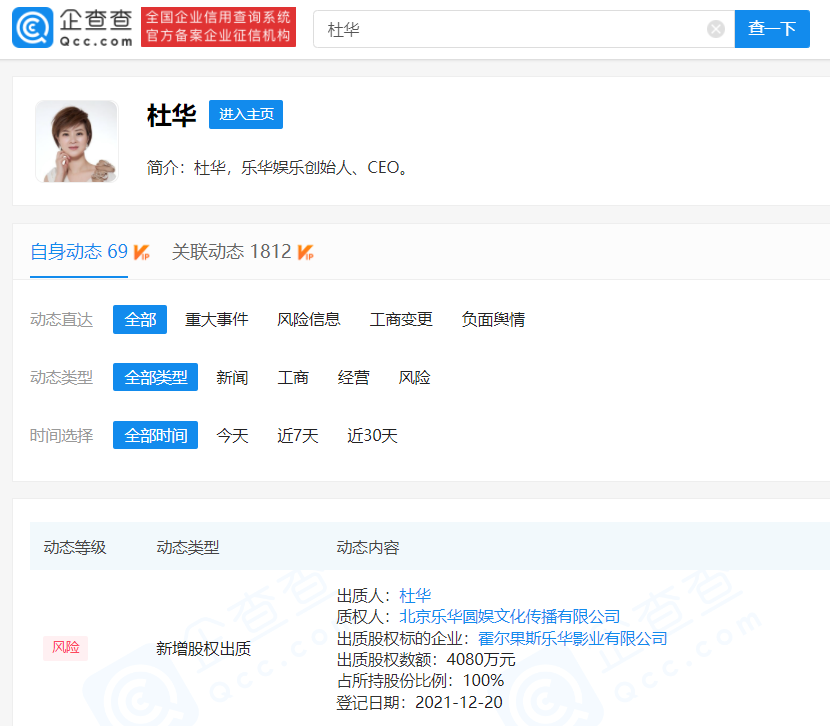Click the 出质股权数额 4080万元 text
This screenshot has width=830, height=726.
point(426,660)
